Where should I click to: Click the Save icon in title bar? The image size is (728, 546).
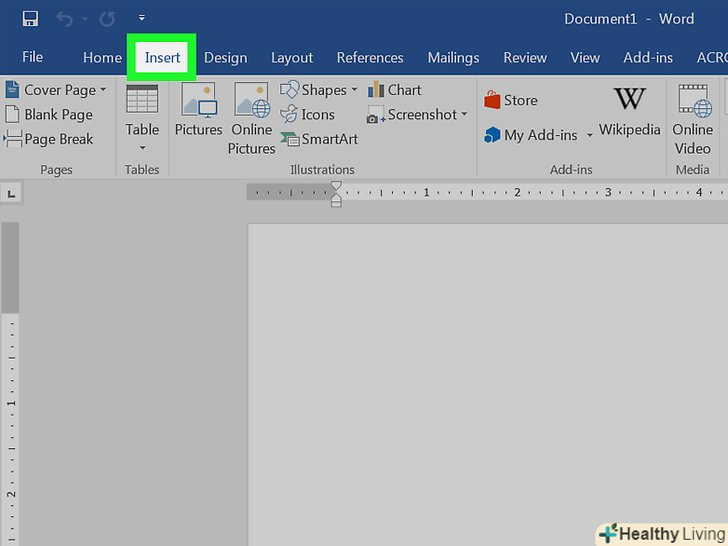click(x=30, y=18)
